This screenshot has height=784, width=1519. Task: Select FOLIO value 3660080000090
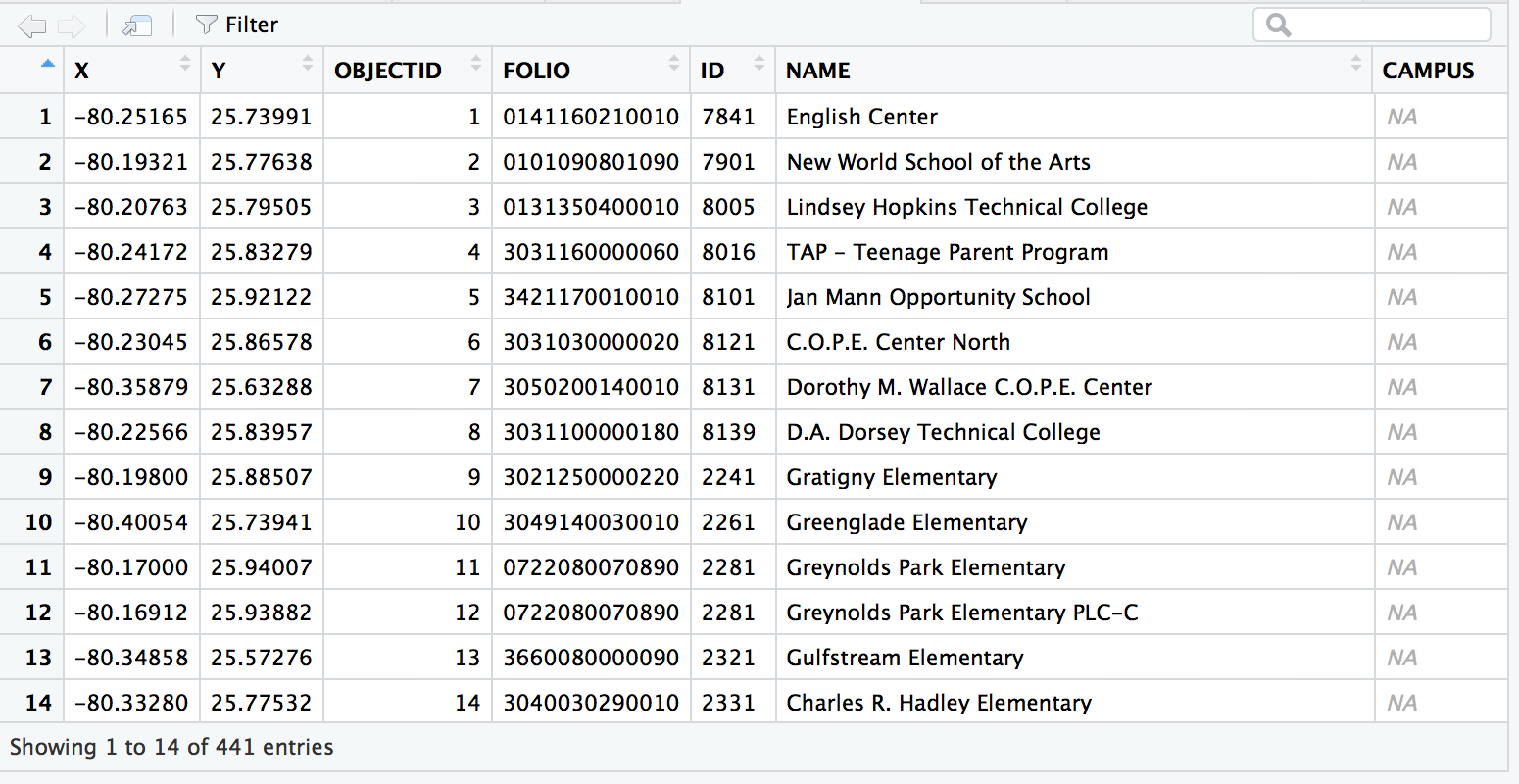point(591,658)
